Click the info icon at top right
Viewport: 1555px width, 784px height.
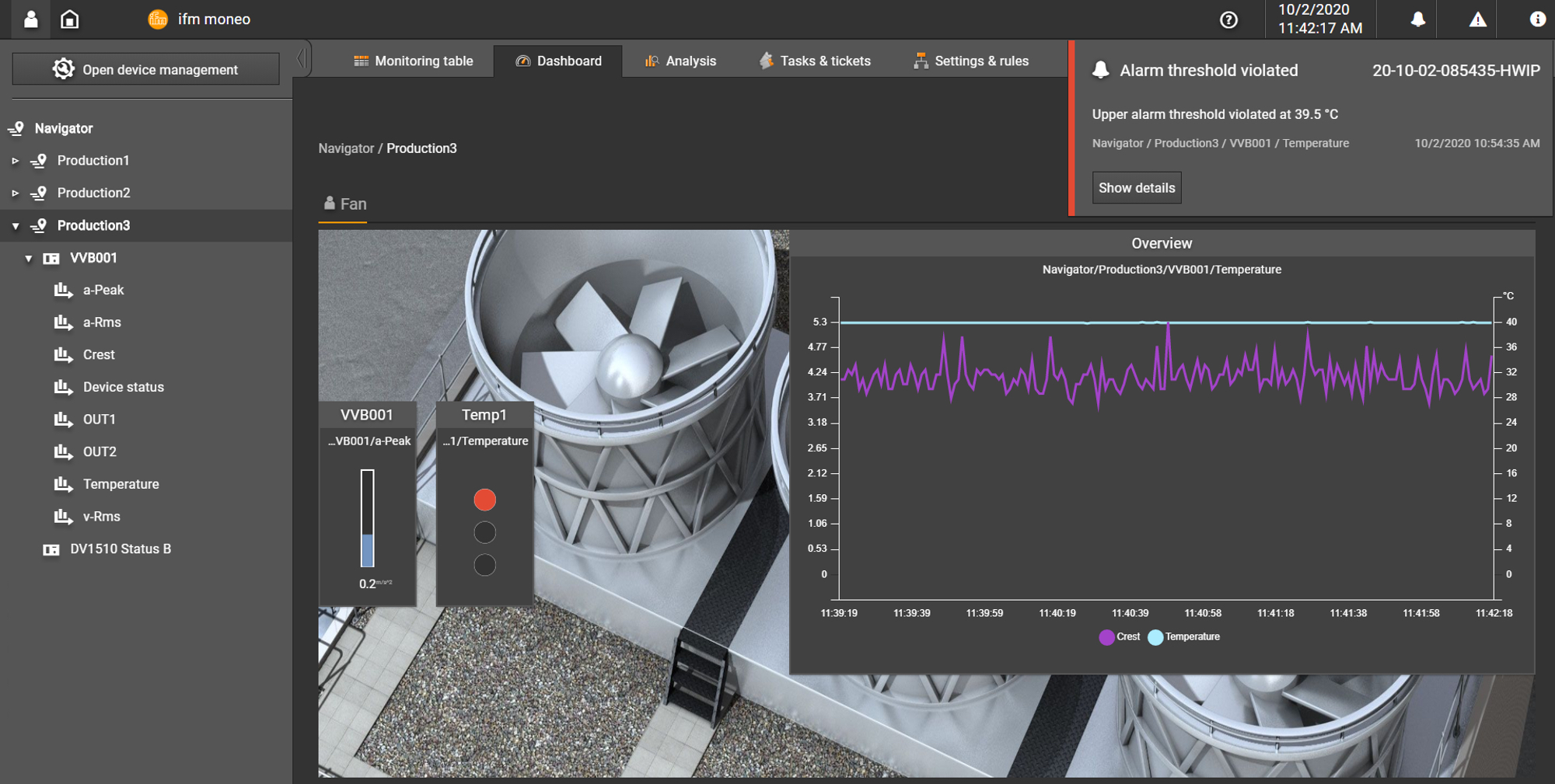tap(1537, 19)
